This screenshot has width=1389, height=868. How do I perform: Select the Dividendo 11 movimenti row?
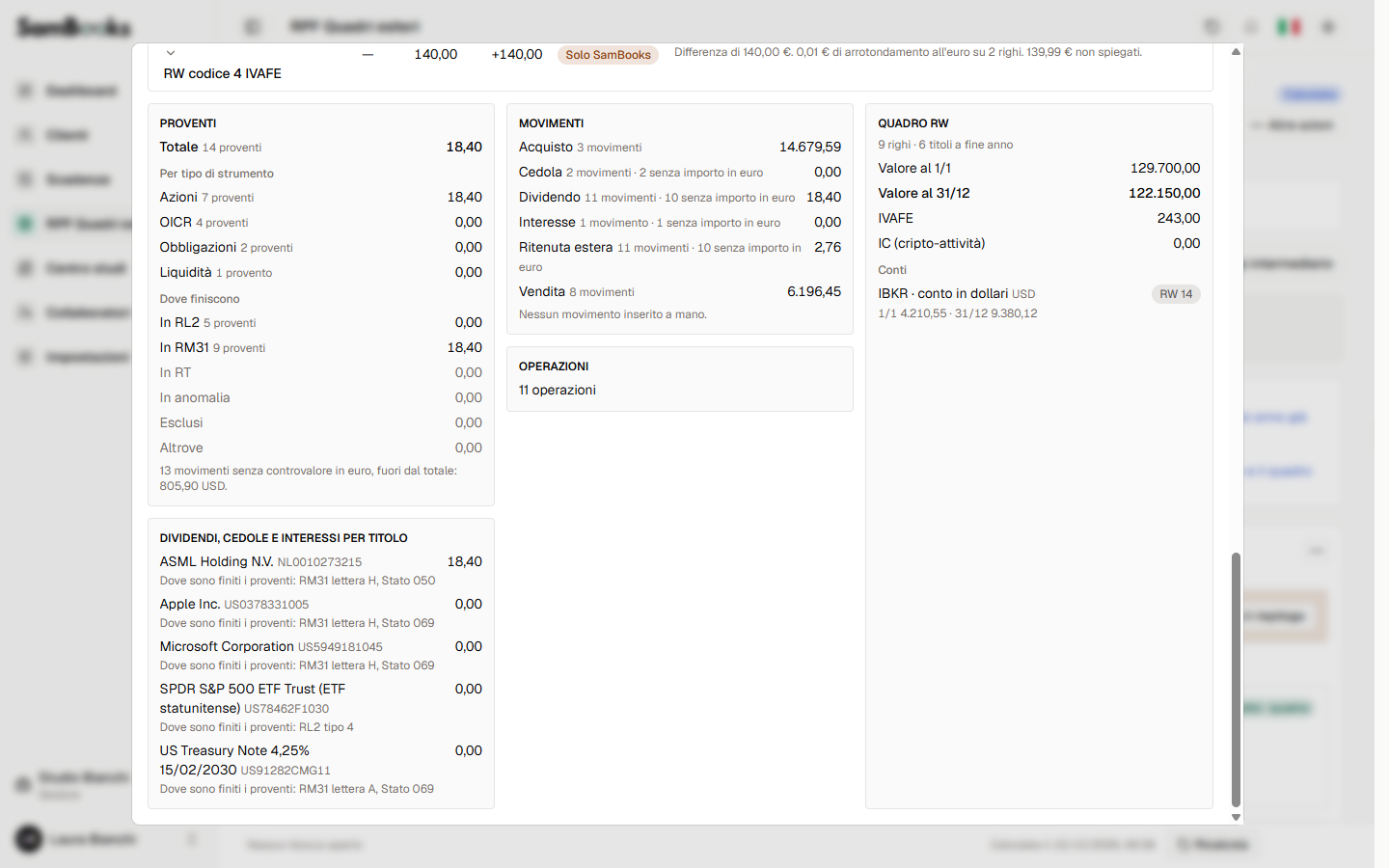point(680,198)
